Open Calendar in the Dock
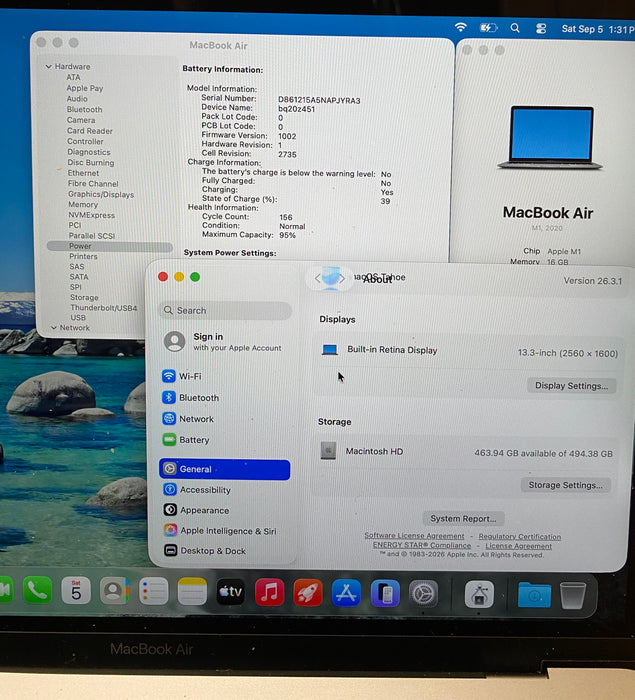This screenshot has width=635, height=700. click(x=76, y=590)
